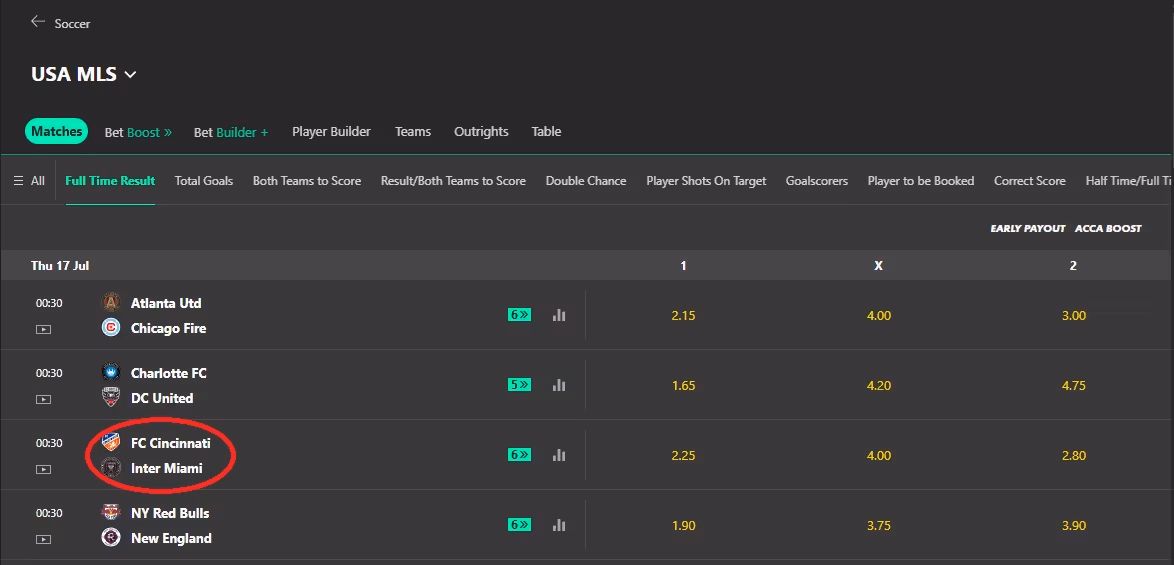Select draw odds 4.00 for Cincinnati match
This screenshot has height=565, width=1174.
tap(879, 456)
